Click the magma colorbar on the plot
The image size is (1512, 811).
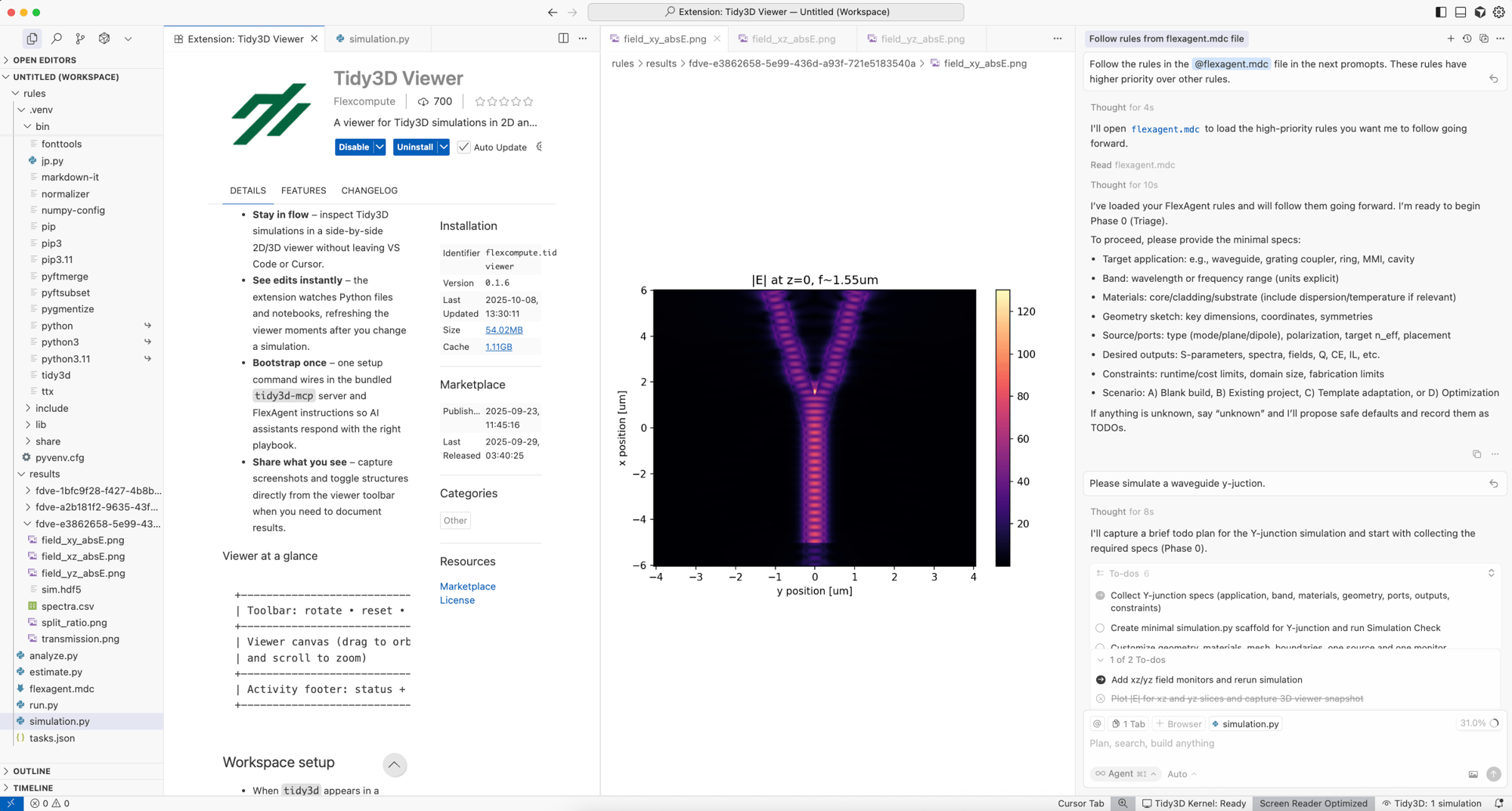[1002, 428]
